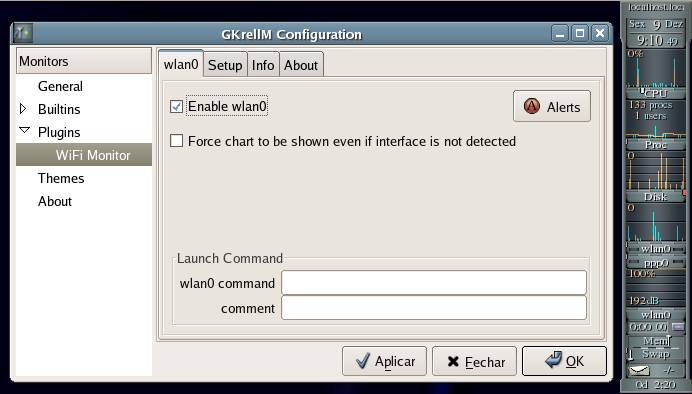Disable the Enable wlan0 checkbox
This screenshot has height=394, width=692.
(x=177, y=106)
